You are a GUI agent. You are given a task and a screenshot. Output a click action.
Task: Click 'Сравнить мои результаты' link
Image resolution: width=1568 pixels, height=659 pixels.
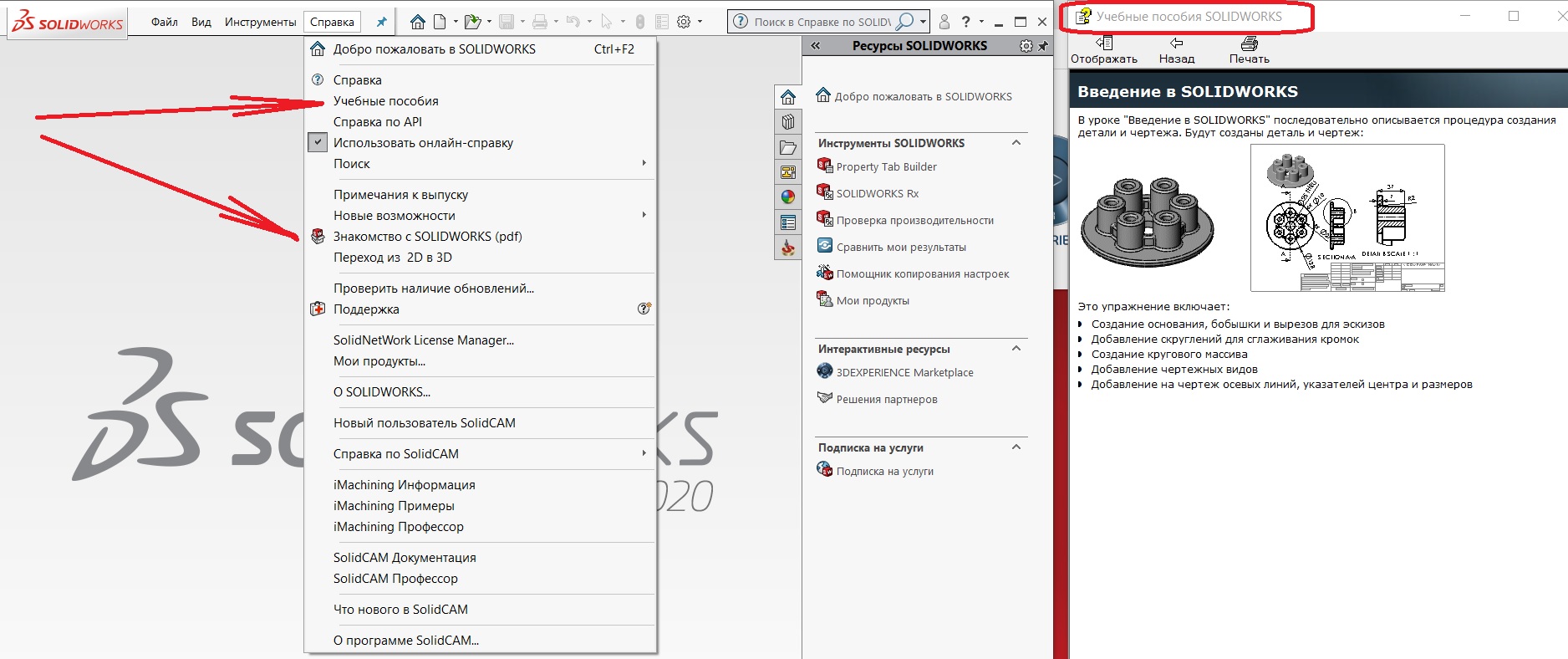pos(901,248)
